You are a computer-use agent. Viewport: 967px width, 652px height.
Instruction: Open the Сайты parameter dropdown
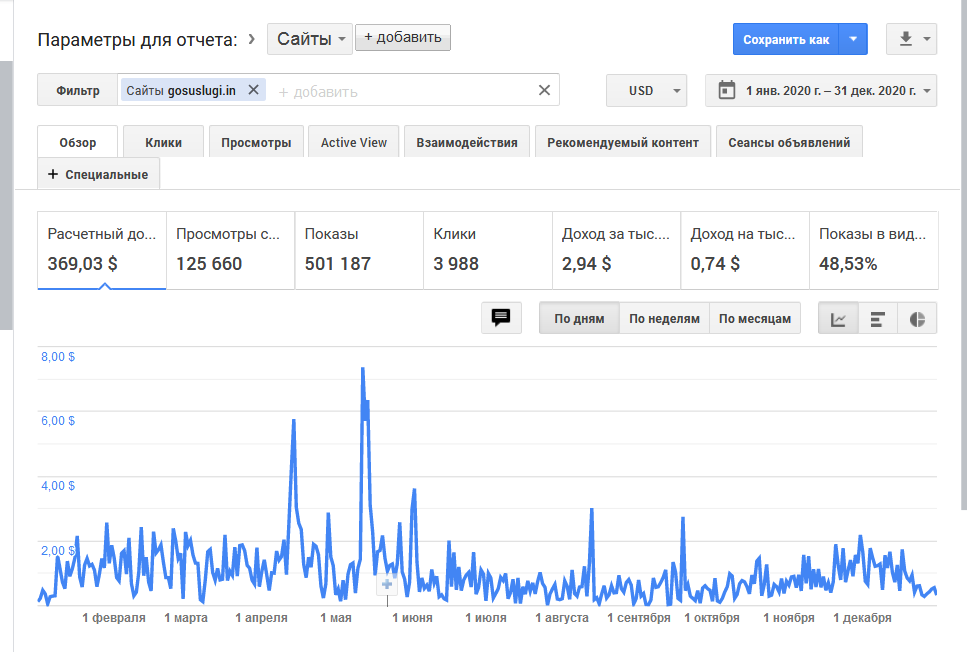click(x=310, y=39)
